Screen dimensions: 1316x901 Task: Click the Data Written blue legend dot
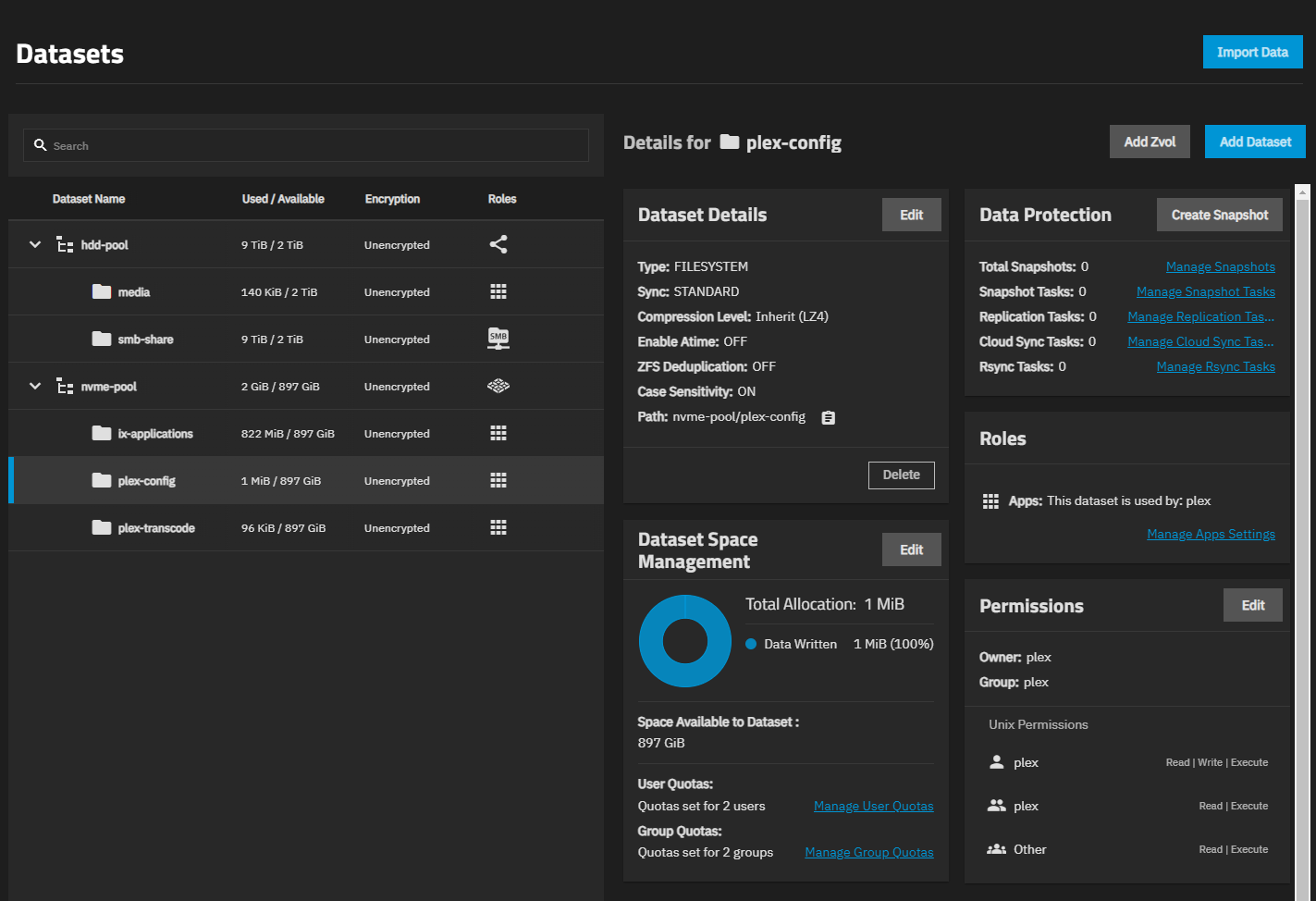[751, 644]
